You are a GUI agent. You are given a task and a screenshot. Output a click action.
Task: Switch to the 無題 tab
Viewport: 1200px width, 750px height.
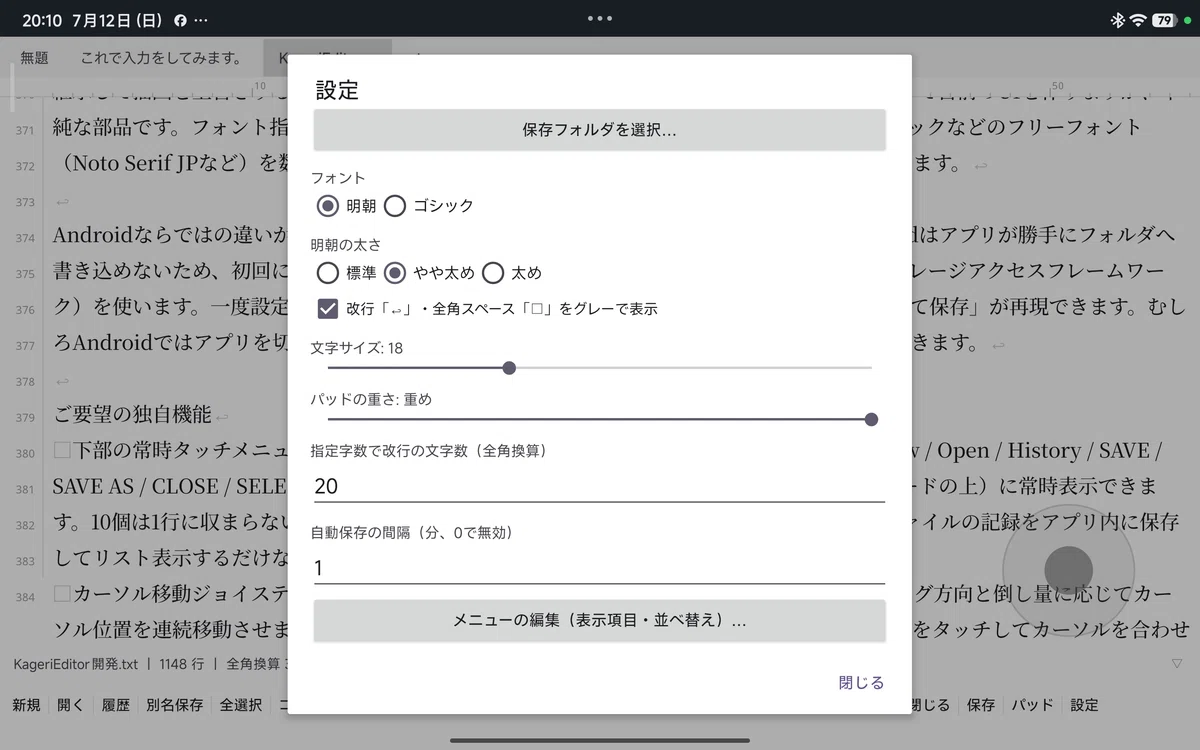(x=34, y=58)
